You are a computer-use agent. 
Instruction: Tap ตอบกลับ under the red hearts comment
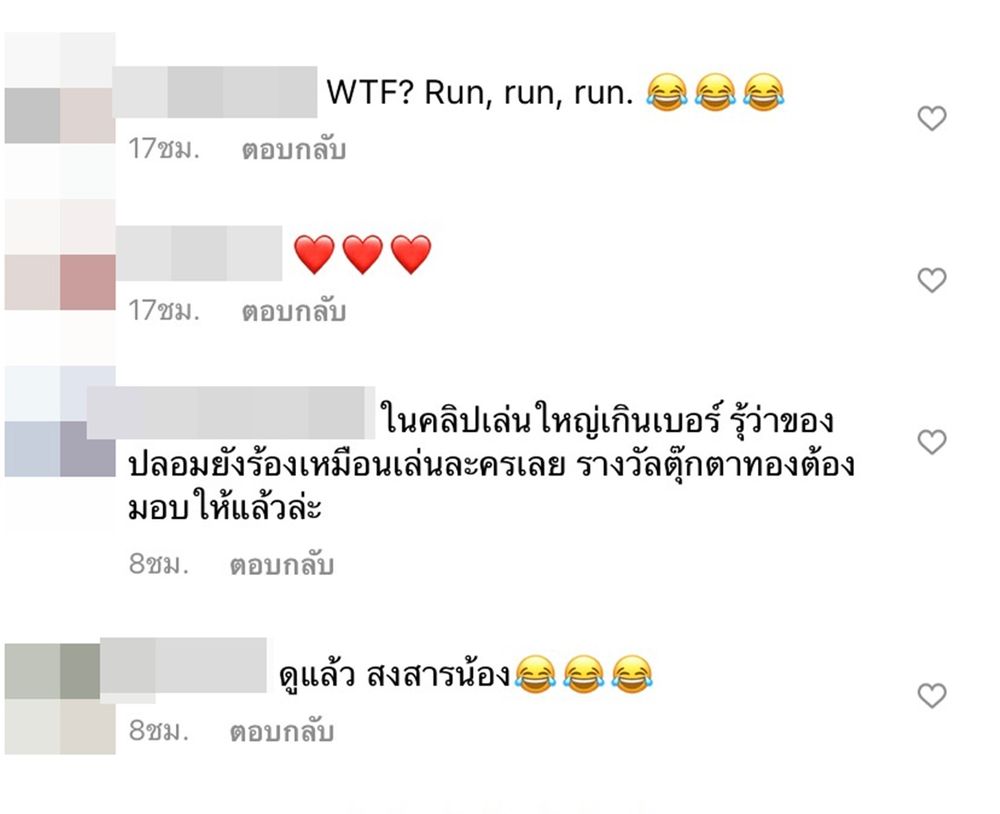click(293, 311)
